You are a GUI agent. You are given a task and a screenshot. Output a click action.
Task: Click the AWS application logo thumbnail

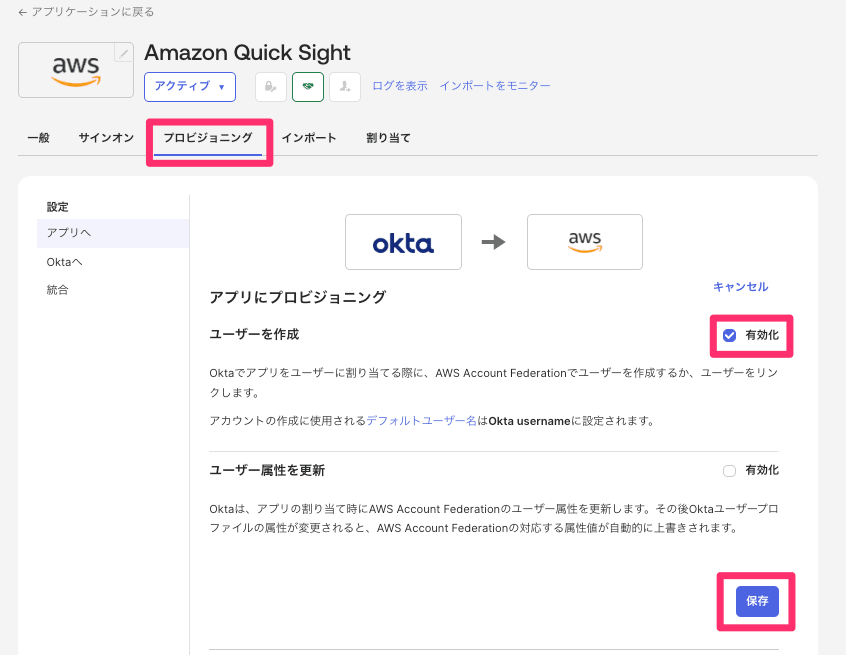click(75, 69)
